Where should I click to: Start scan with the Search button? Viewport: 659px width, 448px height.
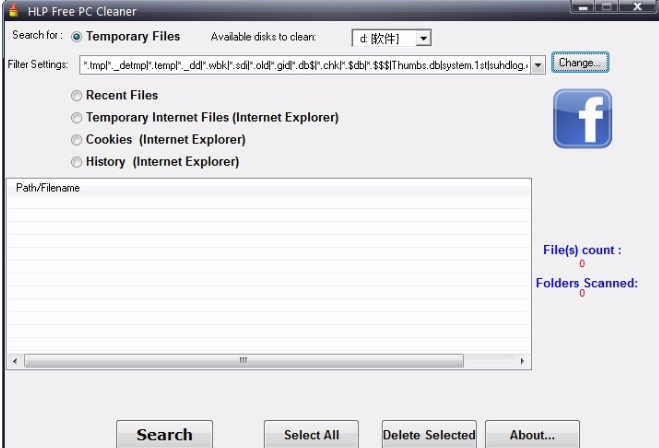[164, 434]
